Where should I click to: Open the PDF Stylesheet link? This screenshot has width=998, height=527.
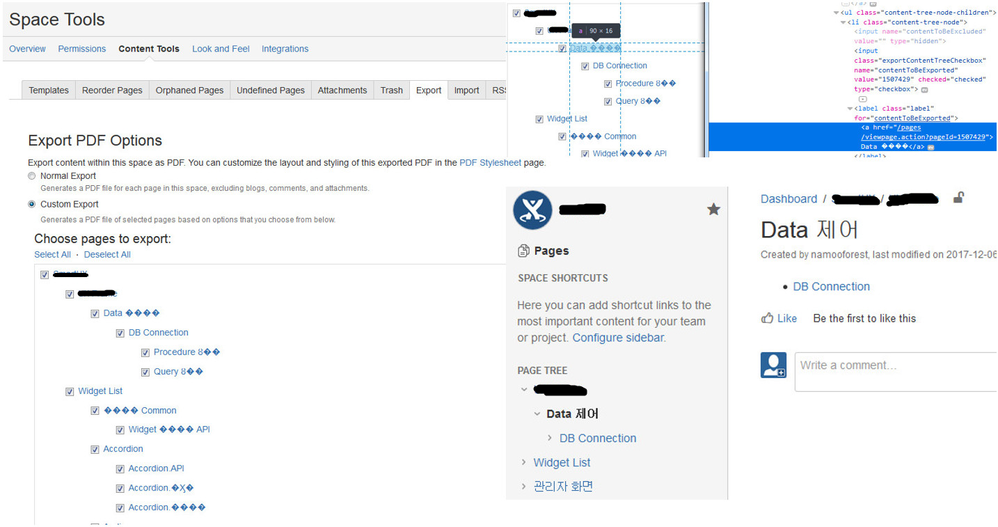(x=490, y=163)
